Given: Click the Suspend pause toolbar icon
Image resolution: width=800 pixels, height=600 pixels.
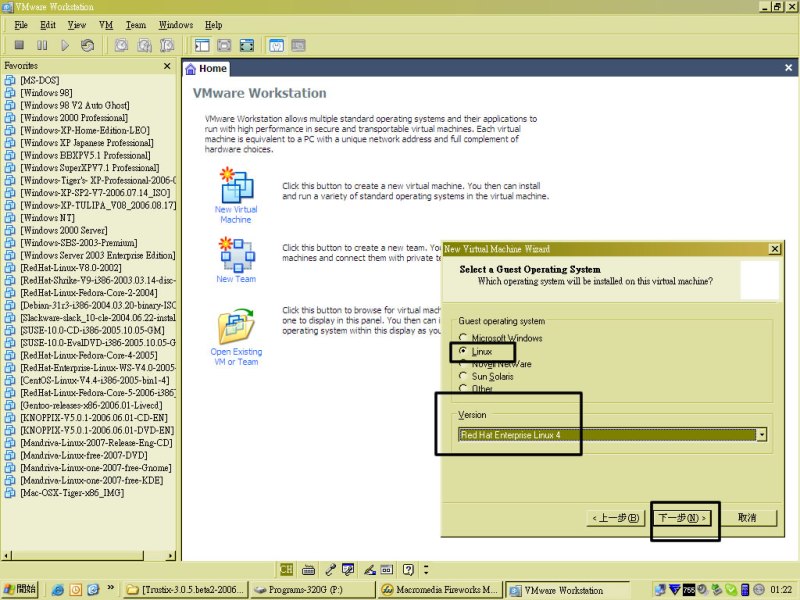Looking at the screenshot, I should coord(42,45).
